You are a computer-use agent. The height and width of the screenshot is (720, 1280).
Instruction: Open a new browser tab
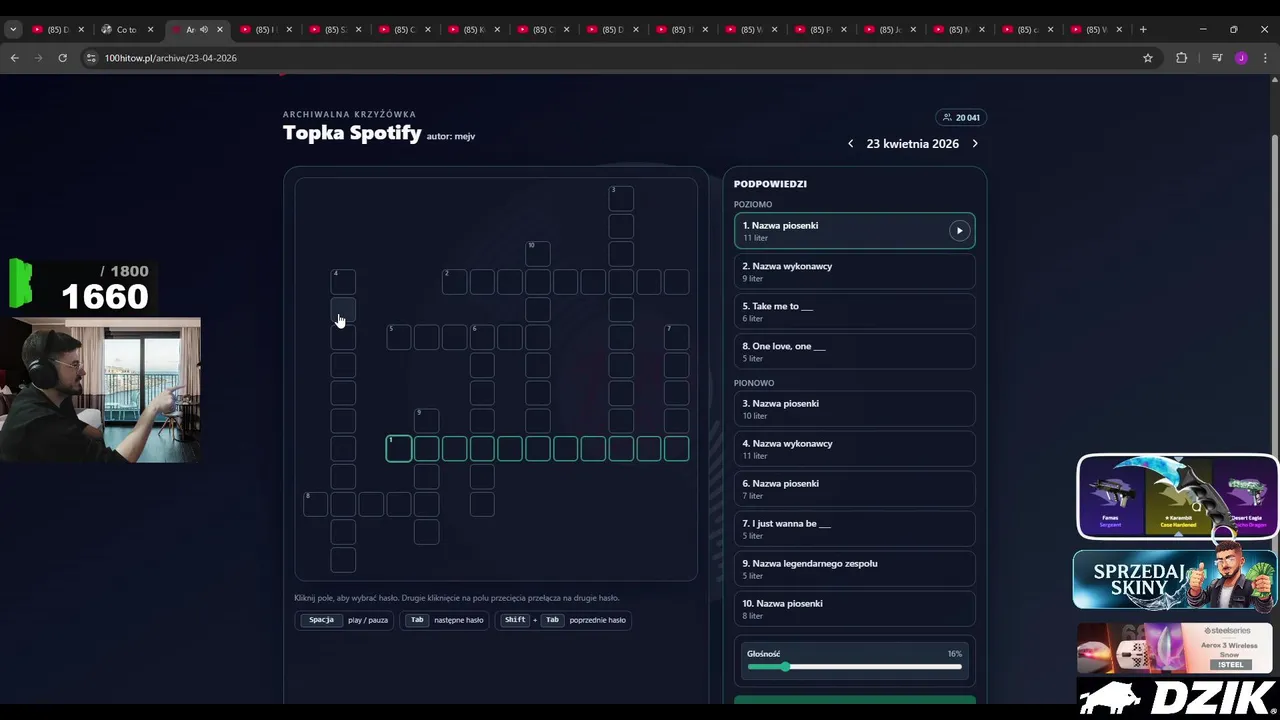1143,30
